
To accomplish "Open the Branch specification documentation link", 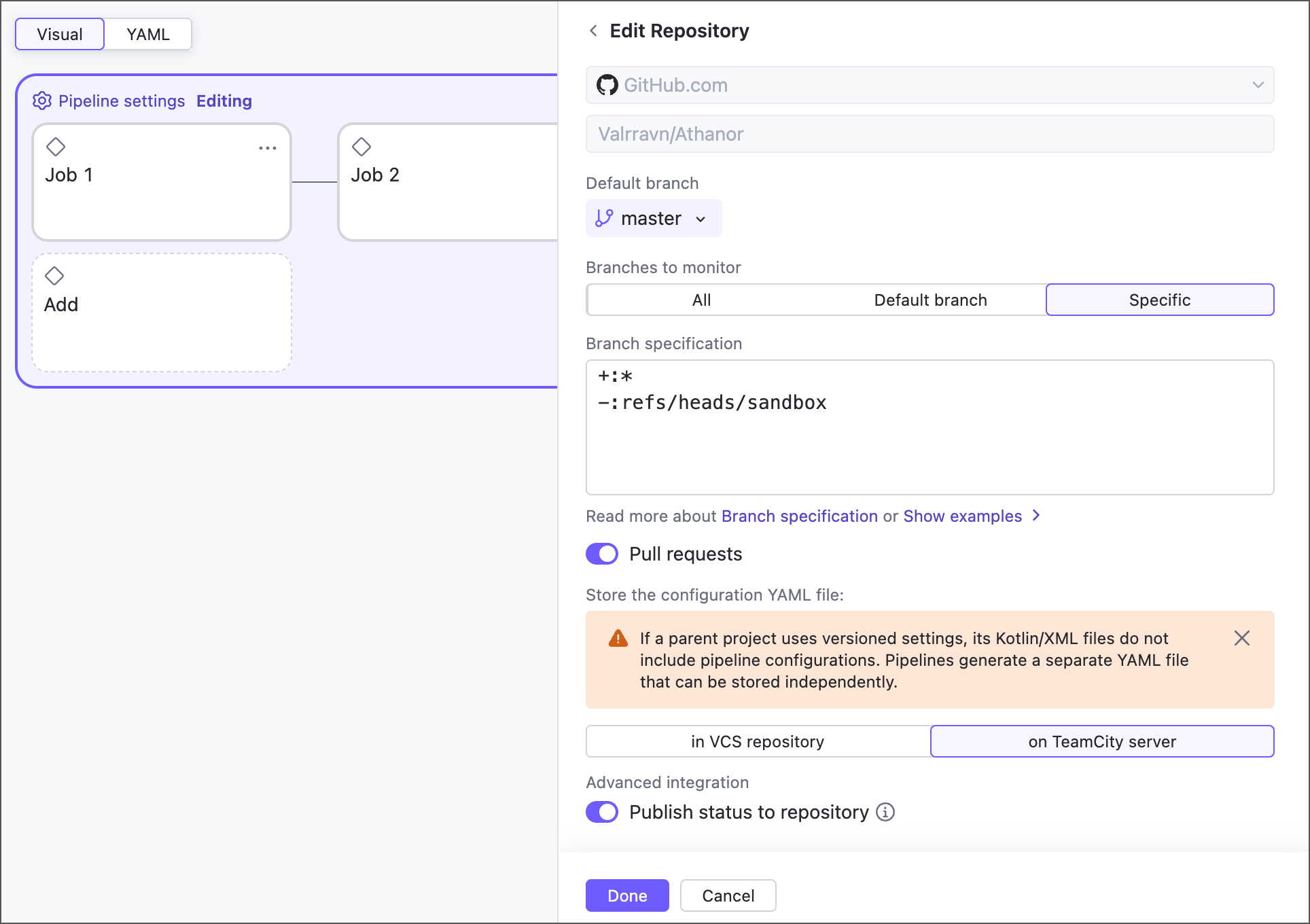I will [x=799, y=516].
